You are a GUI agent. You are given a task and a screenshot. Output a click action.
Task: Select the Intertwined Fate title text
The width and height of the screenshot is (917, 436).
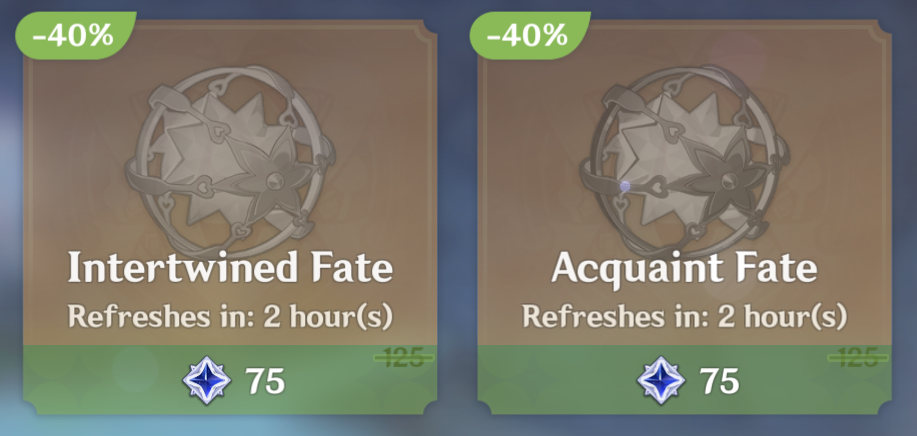coord(229,268)
